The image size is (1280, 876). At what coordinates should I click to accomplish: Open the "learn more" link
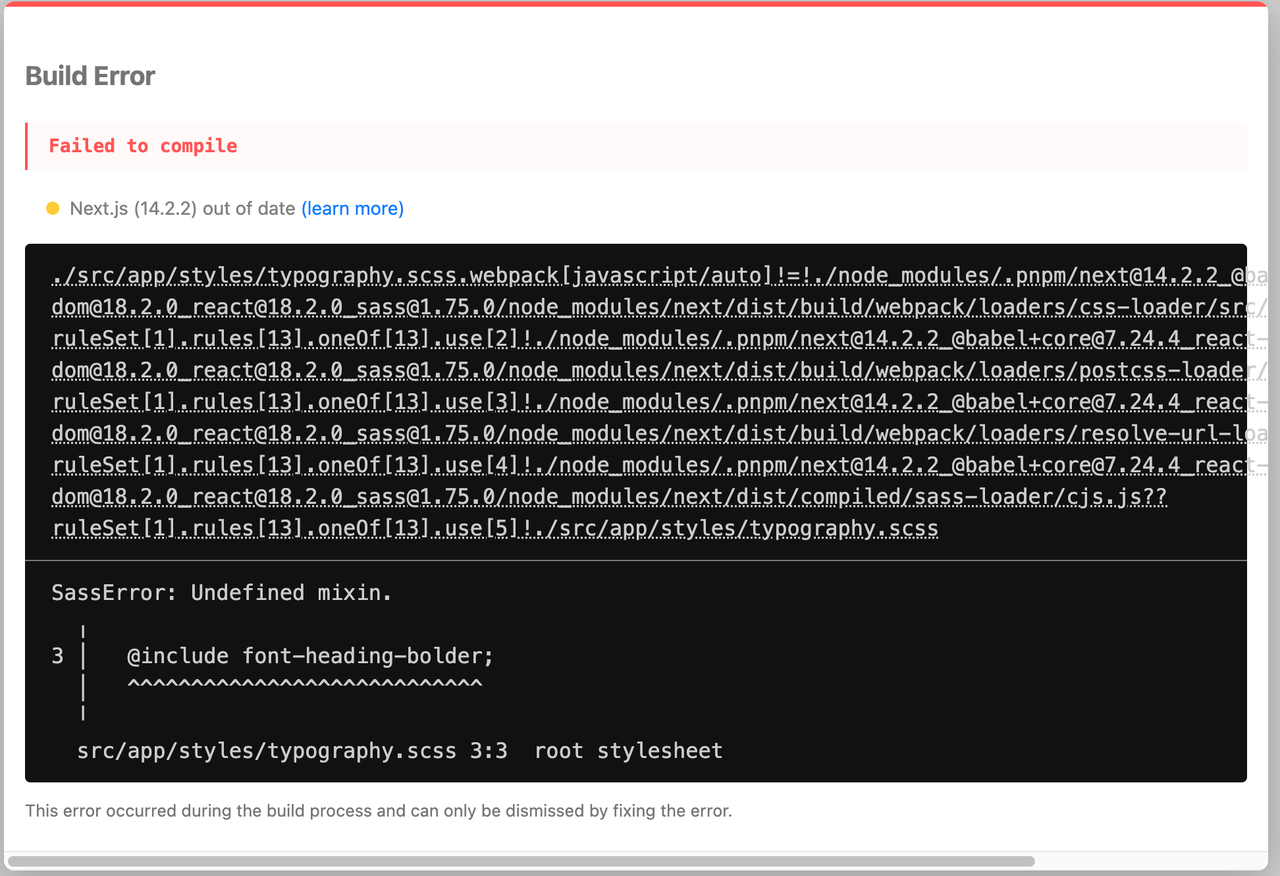352,209
